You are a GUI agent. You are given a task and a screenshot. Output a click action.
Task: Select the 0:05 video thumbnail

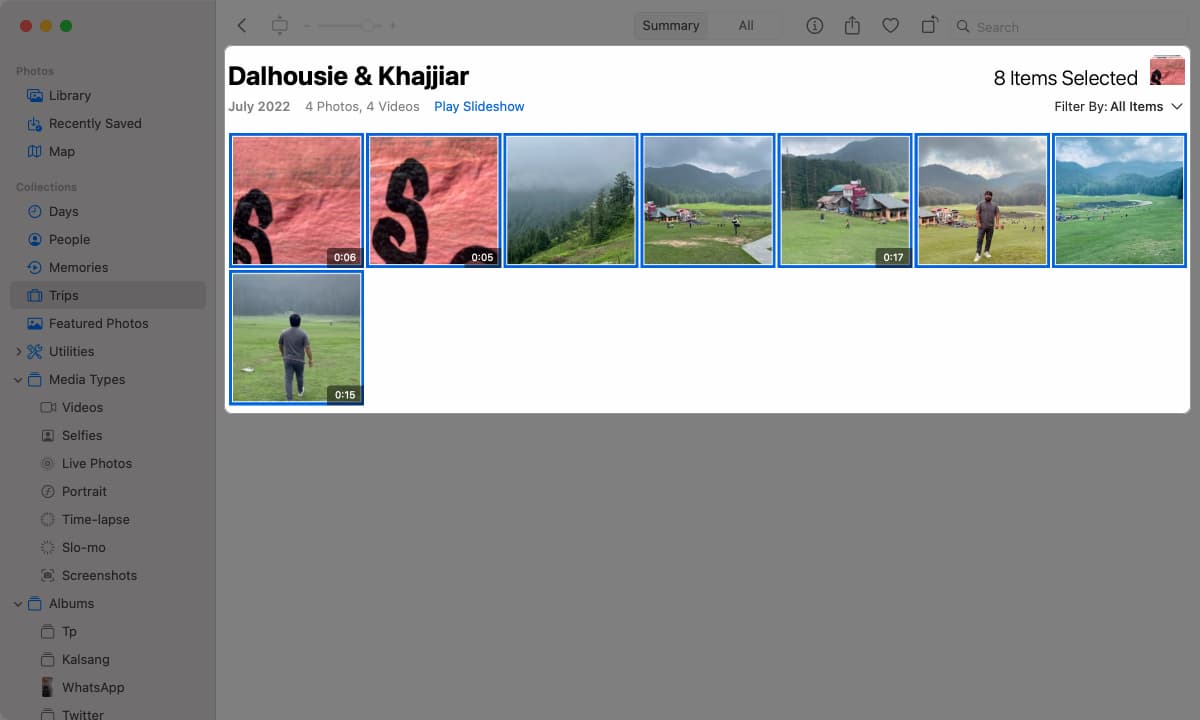(x=434, y=200)
